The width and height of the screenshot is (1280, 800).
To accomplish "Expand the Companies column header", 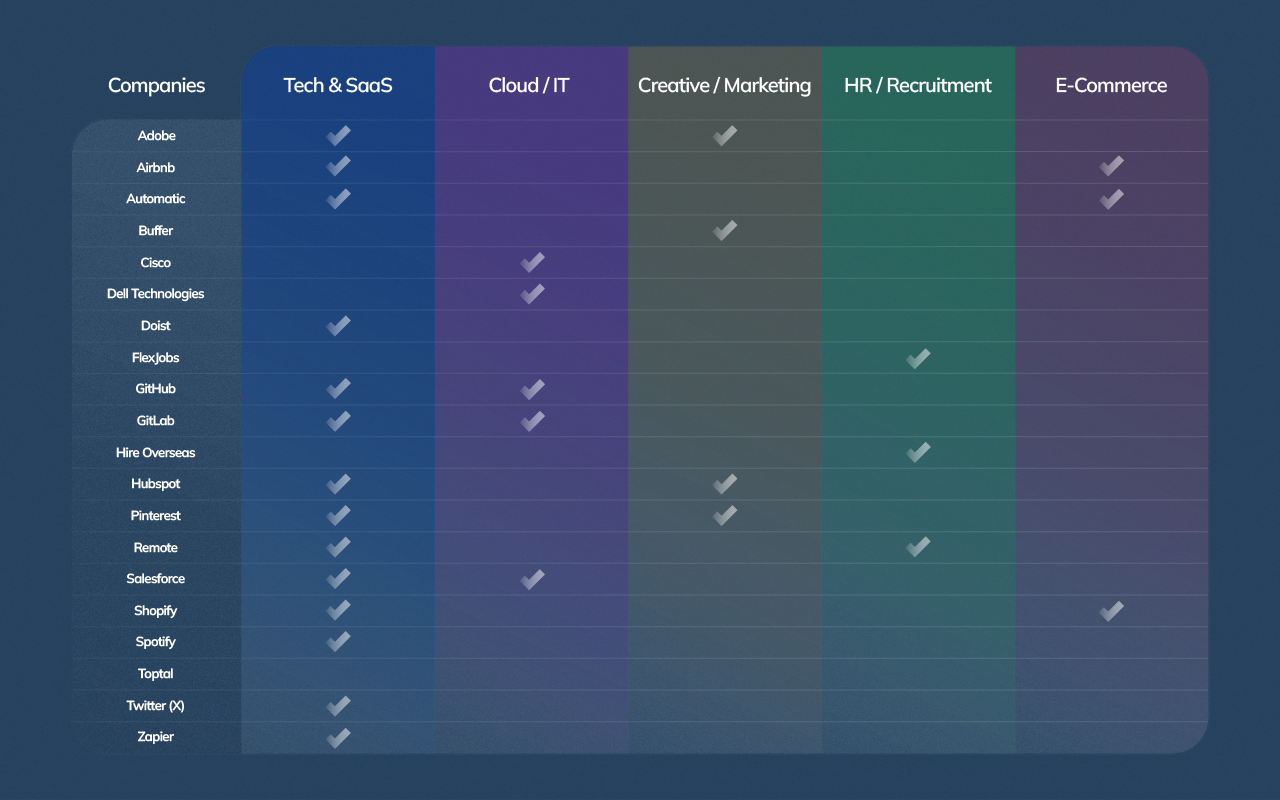I will point(156,85).
